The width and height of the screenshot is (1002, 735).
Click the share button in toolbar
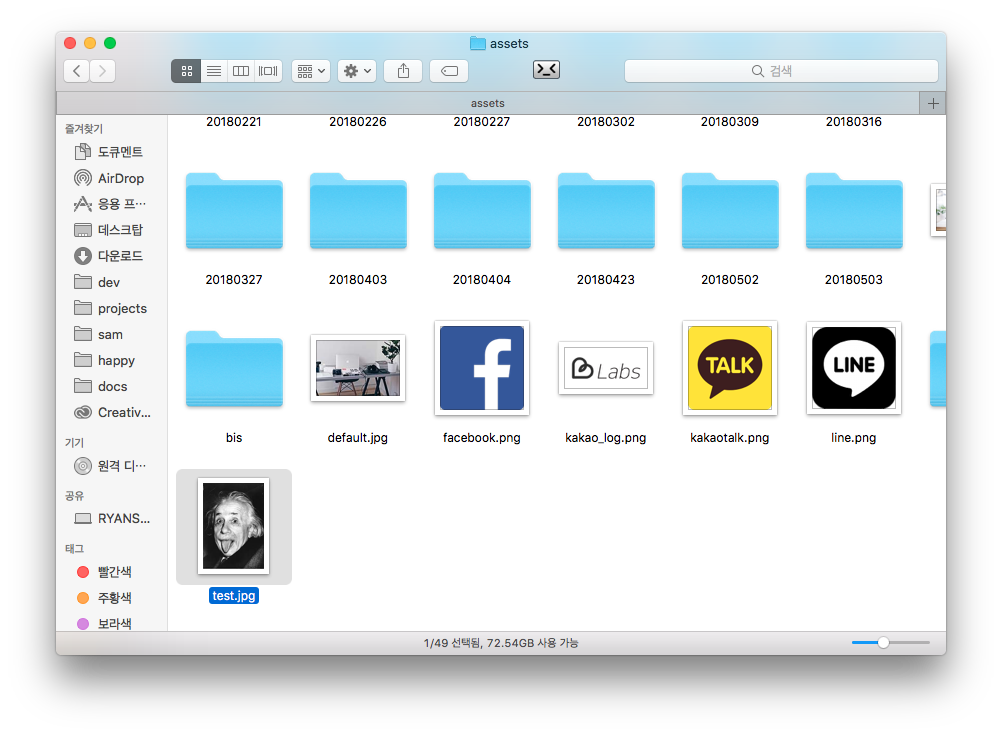point(403,71)
